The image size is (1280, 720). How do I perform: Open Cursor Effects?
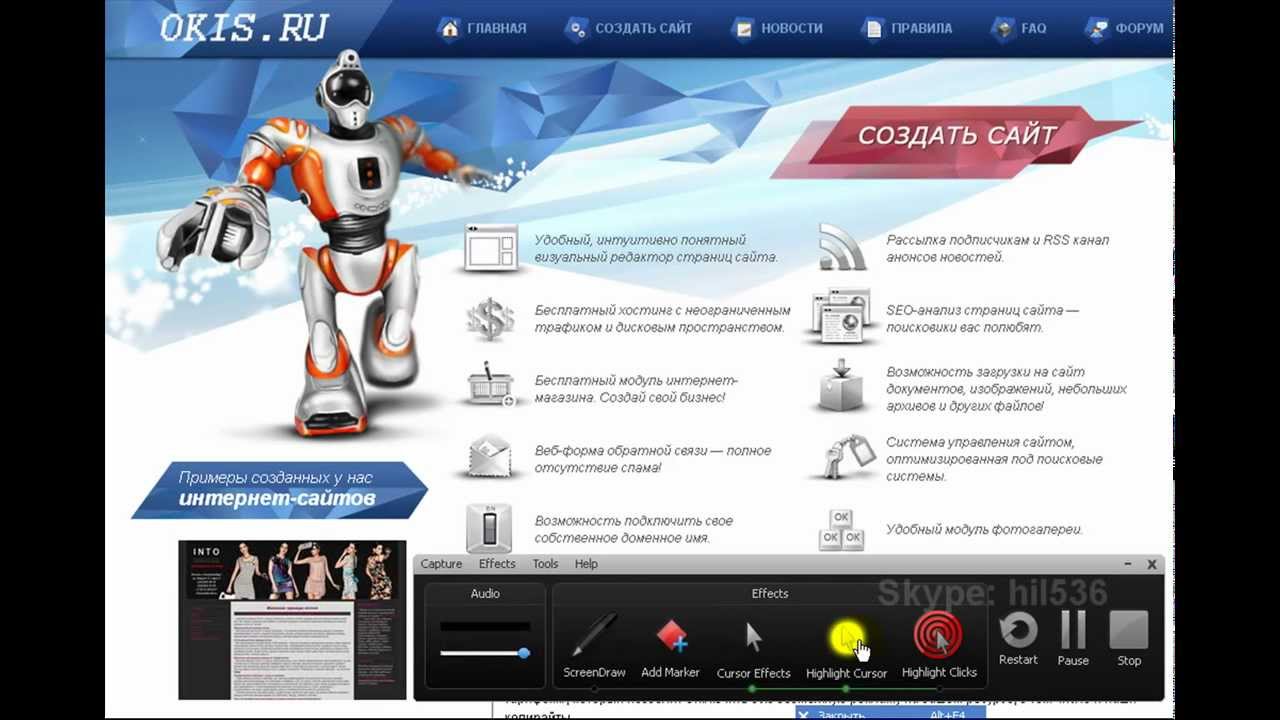click(753, 649)
